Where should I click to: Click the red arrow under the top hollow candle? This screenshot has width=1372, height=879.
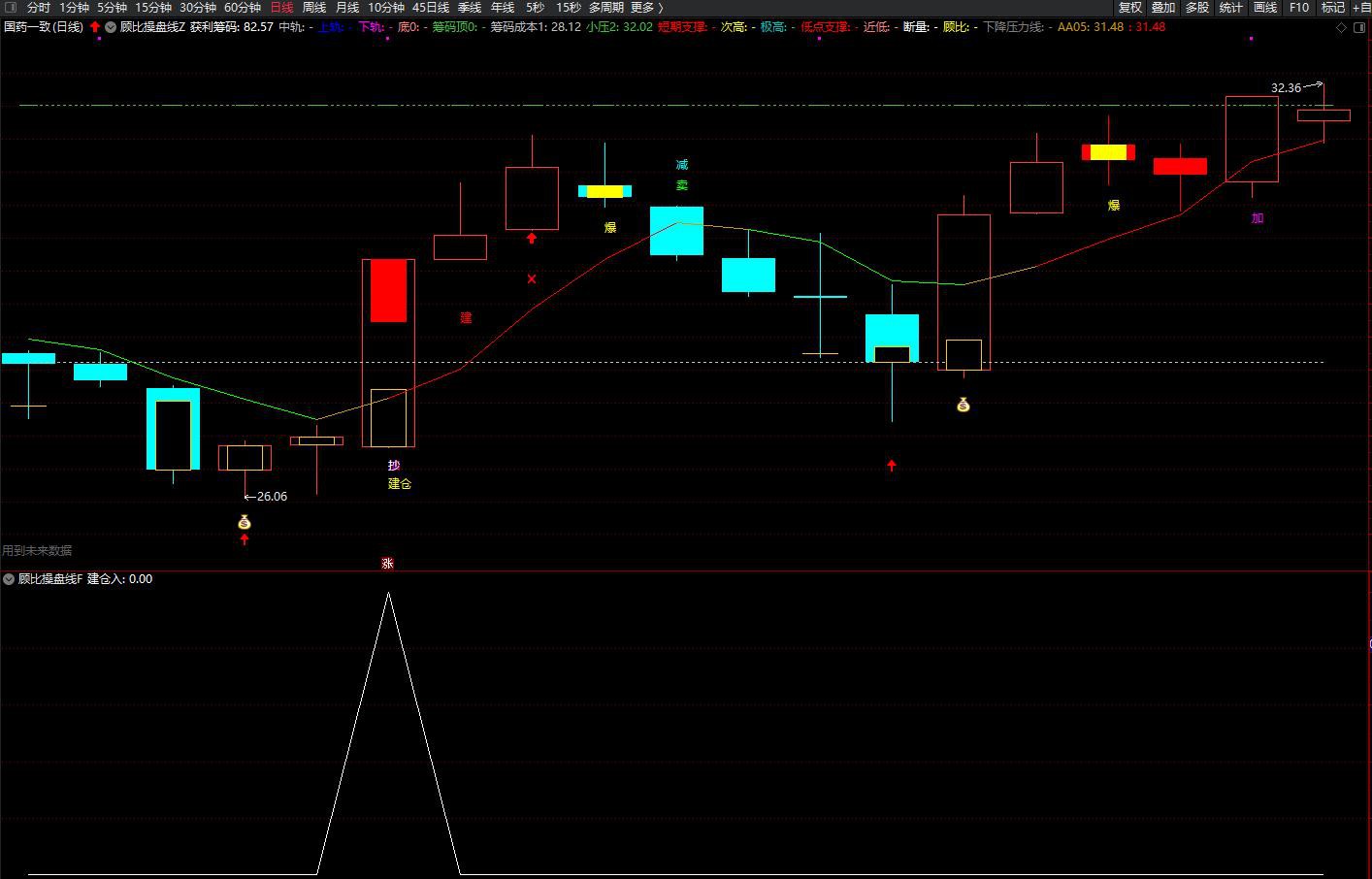pos(532,238)
